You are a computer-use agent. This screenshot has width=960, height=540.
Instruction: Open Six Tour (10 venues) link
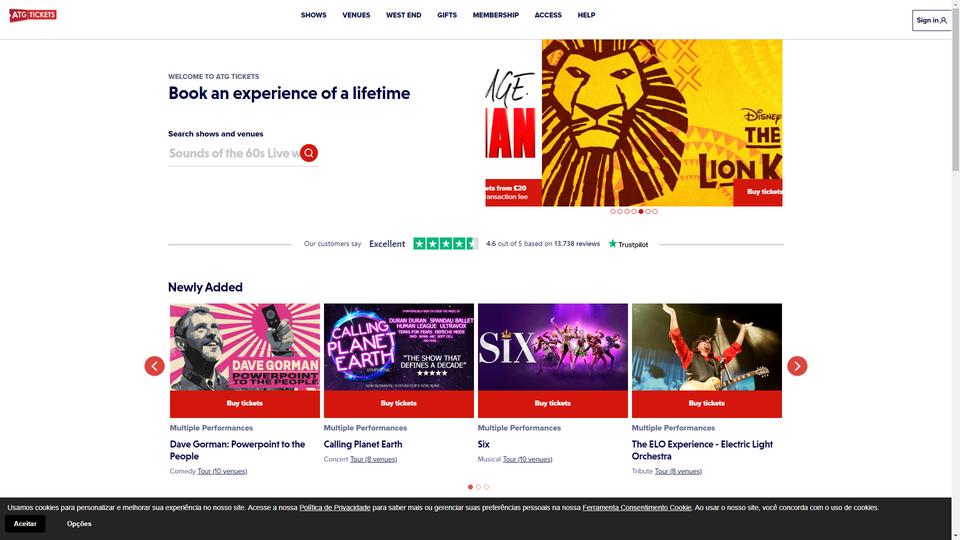[x=527, y=459]
